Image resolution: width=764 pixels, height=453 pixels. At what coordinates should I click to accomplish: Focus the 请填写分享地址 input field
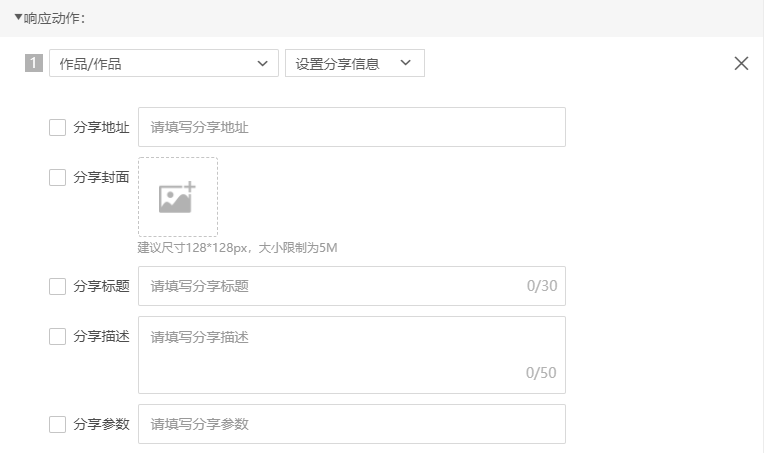coord(352,127)
